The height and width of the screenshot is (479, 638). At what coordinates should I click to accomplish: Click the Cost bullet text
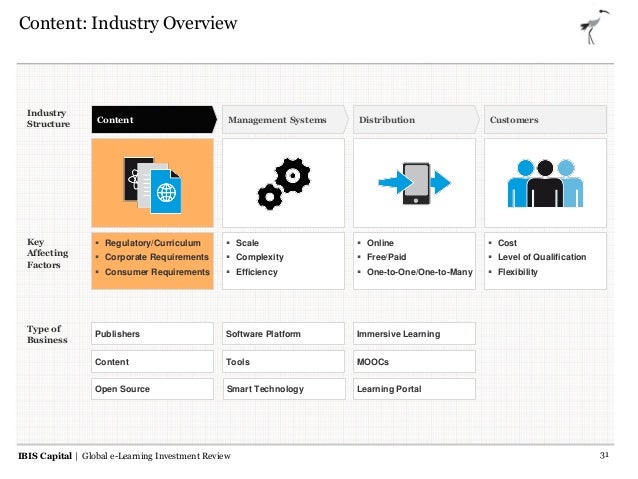point(507,243)
